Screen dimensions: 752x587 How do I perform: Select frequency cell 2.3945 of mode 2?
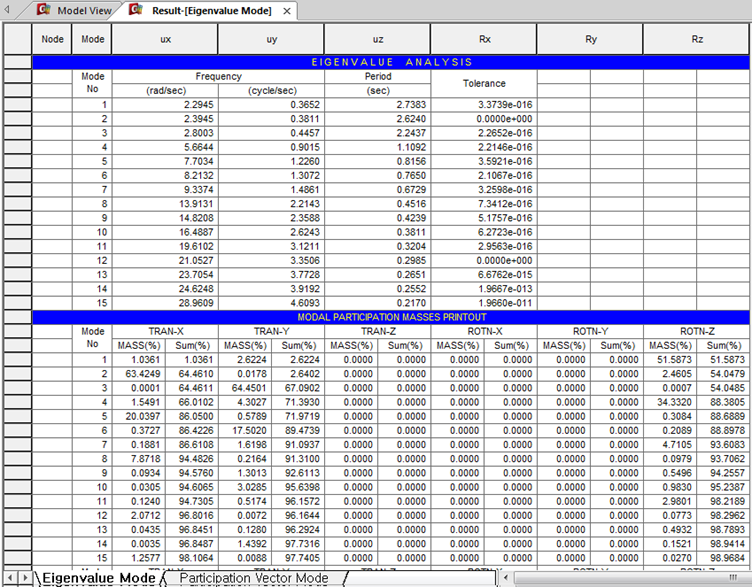(x=165, y=119)
